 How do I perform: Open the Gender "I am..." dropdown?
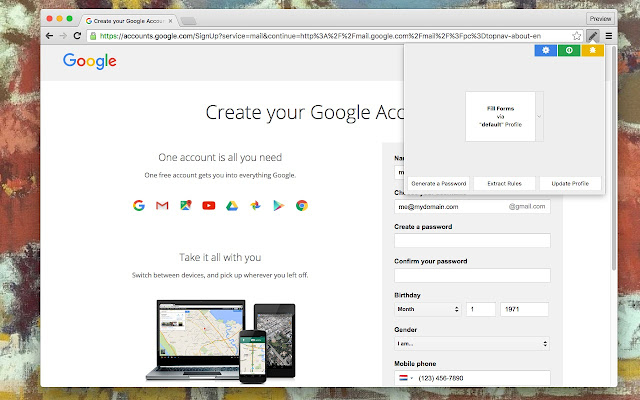(x=472, y=344)
